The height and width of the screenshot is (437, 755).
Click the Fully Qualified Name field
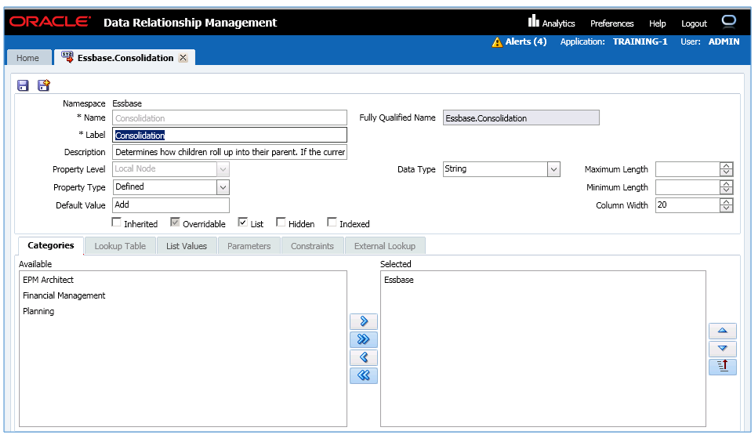tap(521, 118)
